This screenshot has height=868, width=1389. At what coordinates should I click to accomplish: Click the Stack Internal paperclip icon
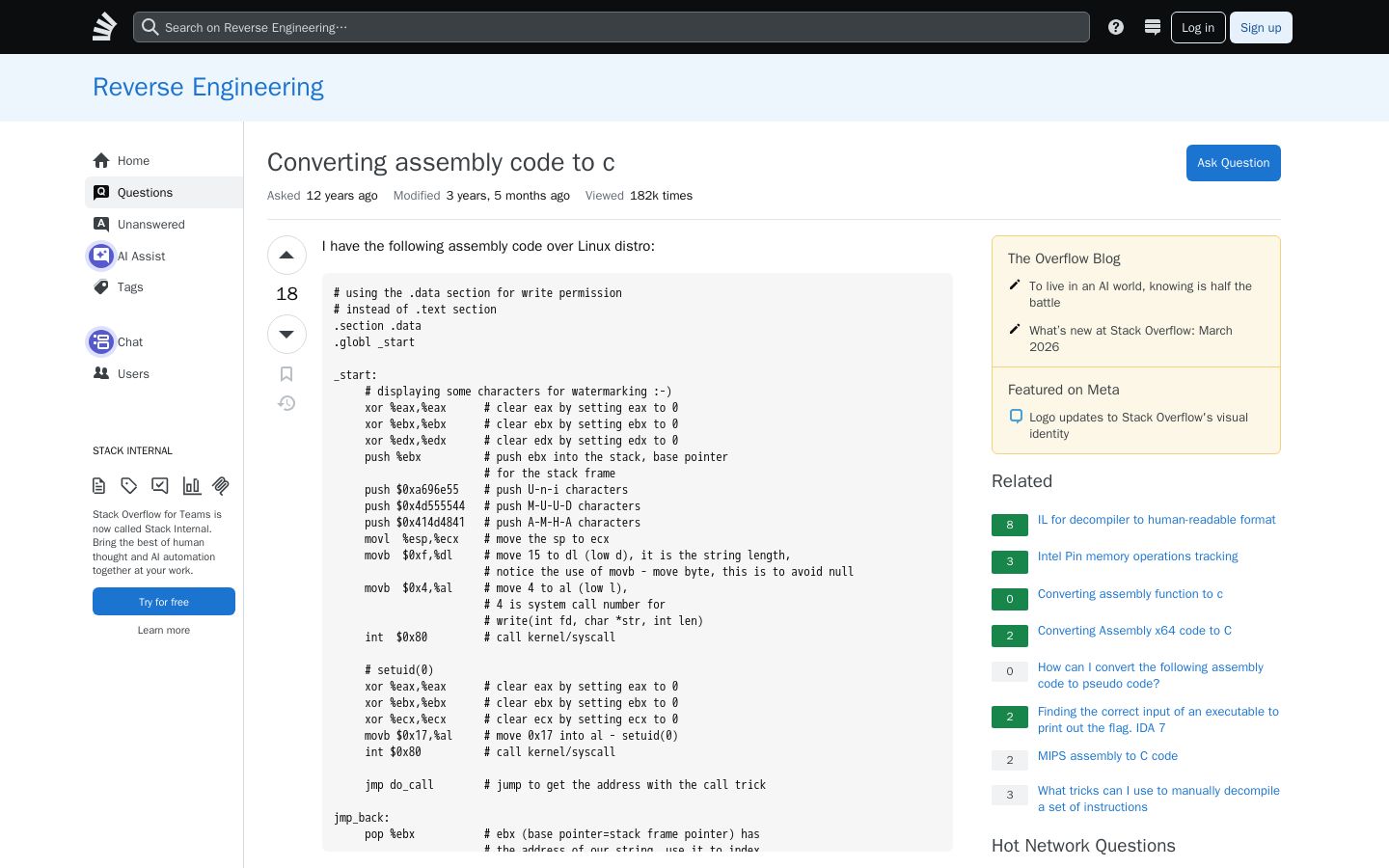[x=221, y=486]
